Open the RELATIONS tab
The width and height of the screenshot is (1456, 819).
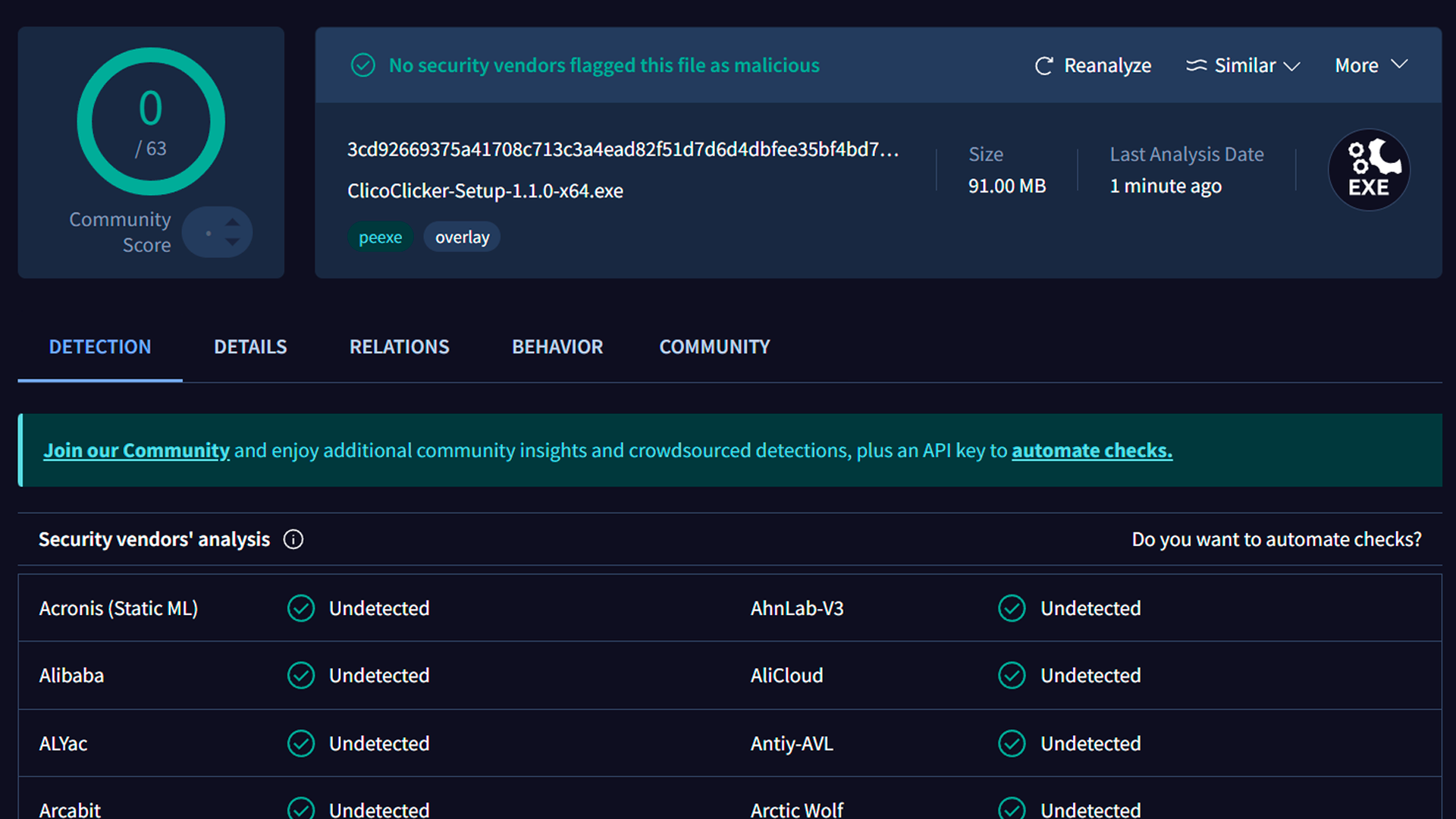[x=399, y=347]
